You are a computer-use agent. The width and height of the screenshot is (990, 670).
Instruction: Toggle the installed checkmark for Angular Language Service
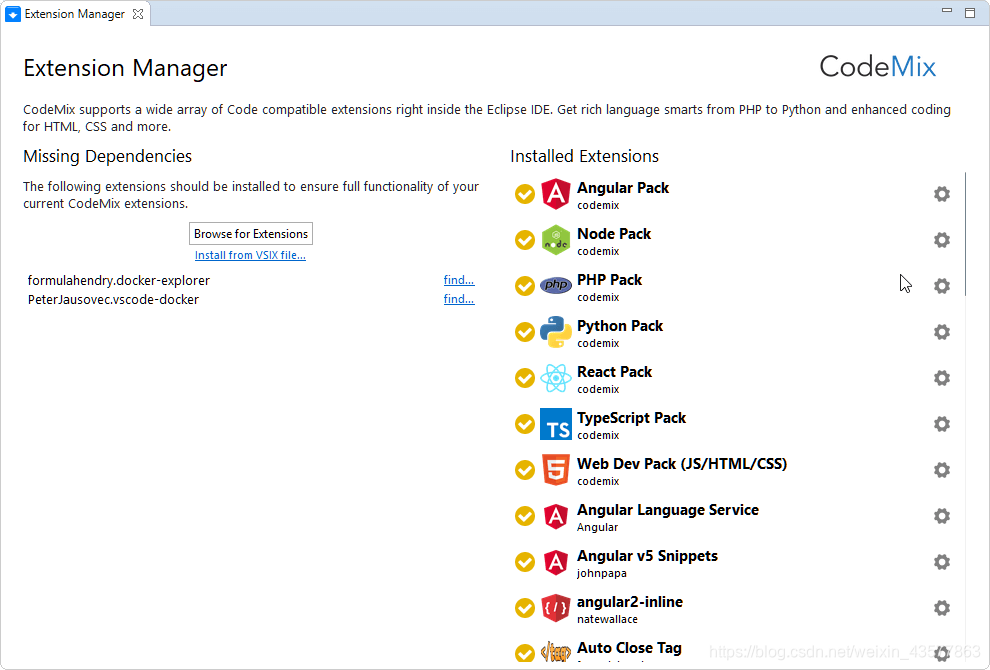coord(525,517)
